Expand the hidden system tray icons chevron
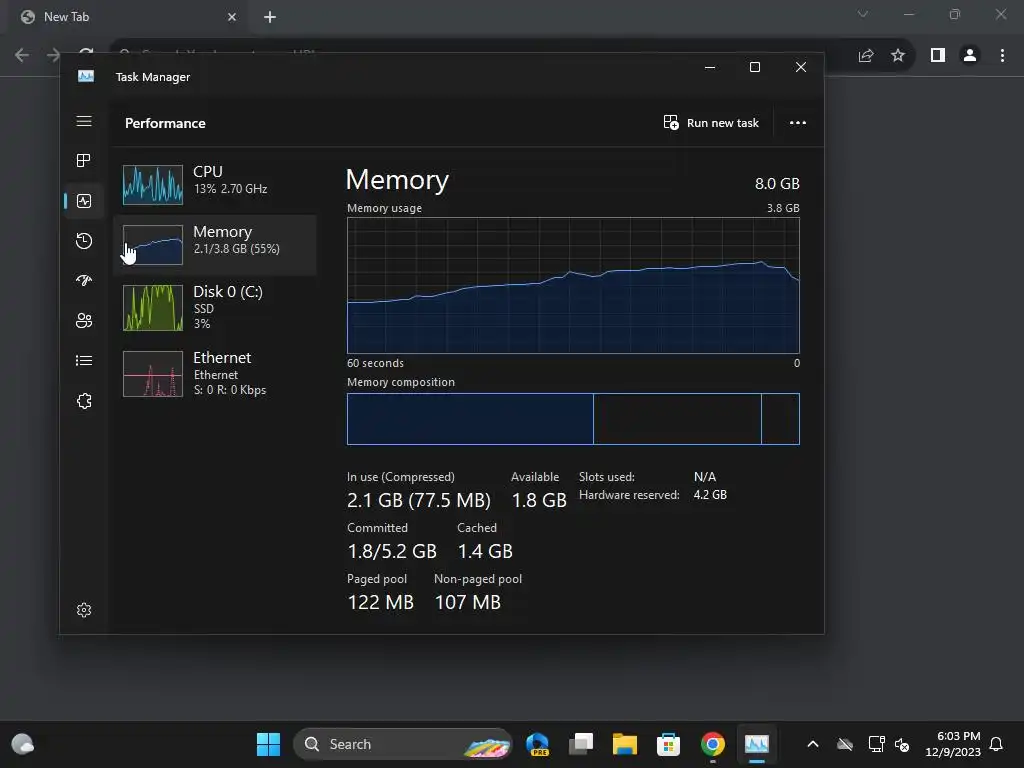The height and width of the screenshot is (768, 1024). [813, 744]
